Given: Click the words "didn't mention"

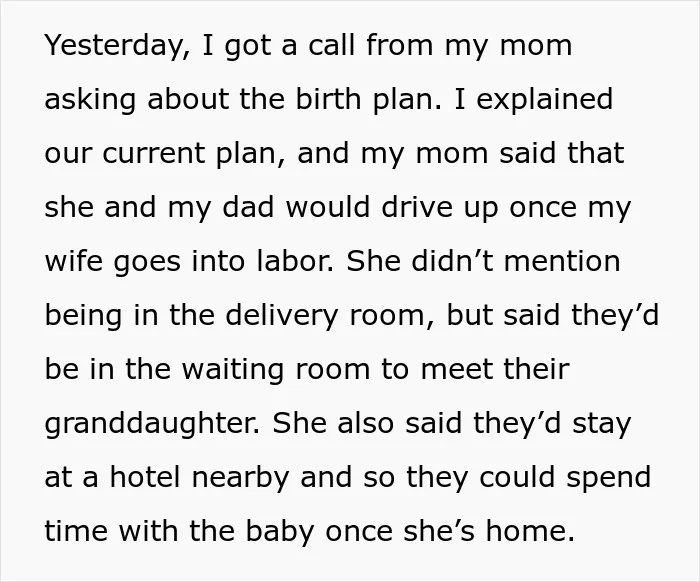Looking at the screenshot, I should tap(516, 261).
